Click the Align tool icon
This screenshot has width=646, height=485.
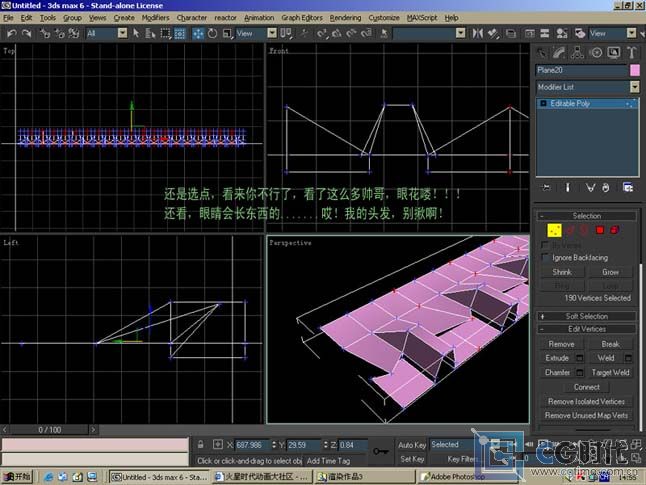click(x=493, y=33)
